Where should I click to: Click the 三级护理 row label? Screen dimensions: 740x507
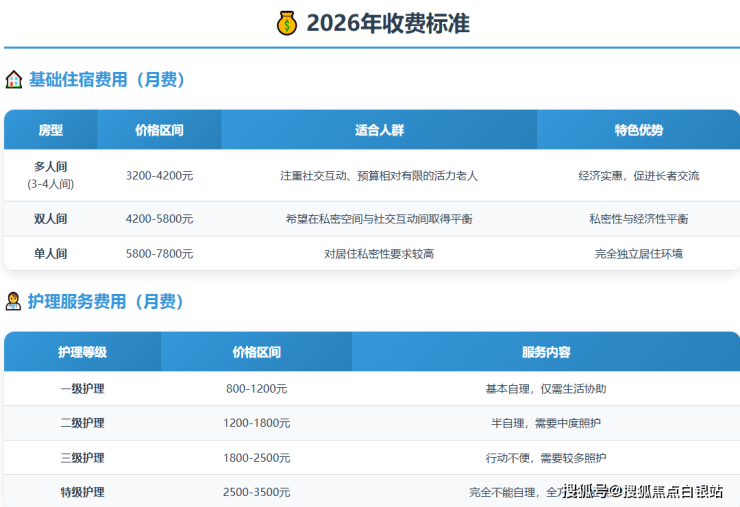click(x=82, y=458)
